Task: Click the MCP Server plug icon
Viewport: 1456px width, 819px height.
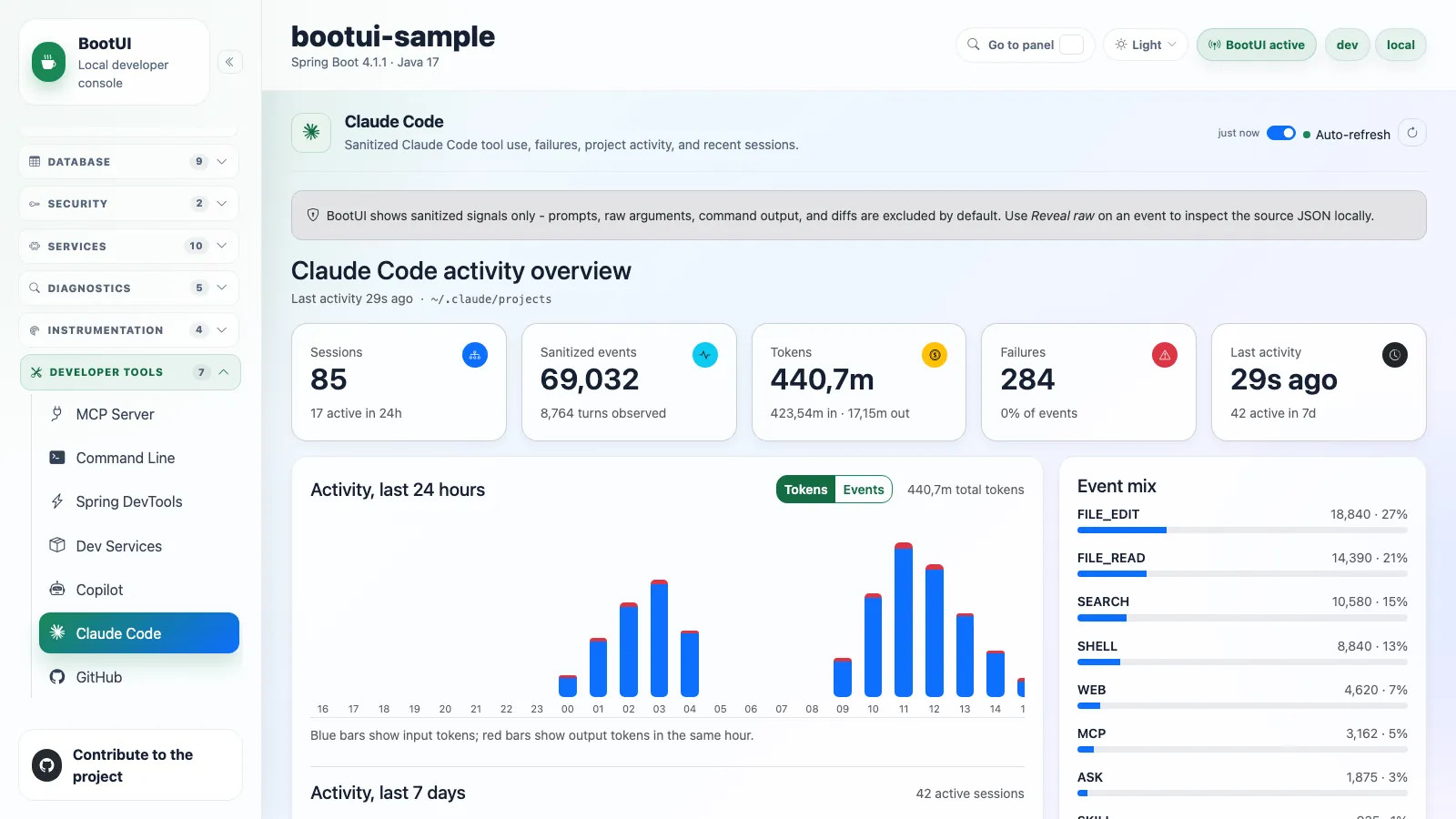Action: tap(57, 414)
